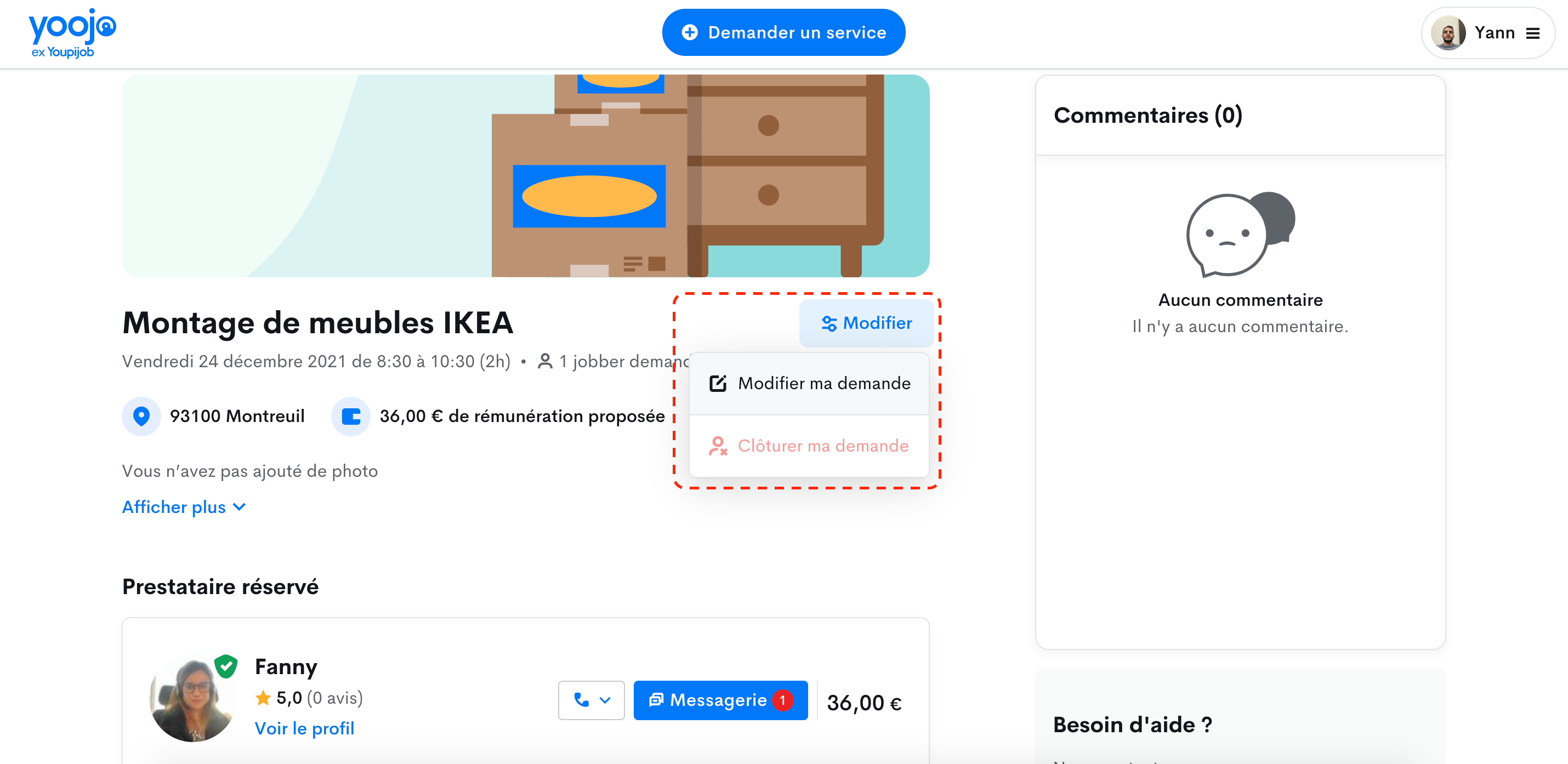Image resolution: width=1568 pixels, height=764 pixels.
Task: Click Yann's profile avatar
Action: click(1447, 33)
